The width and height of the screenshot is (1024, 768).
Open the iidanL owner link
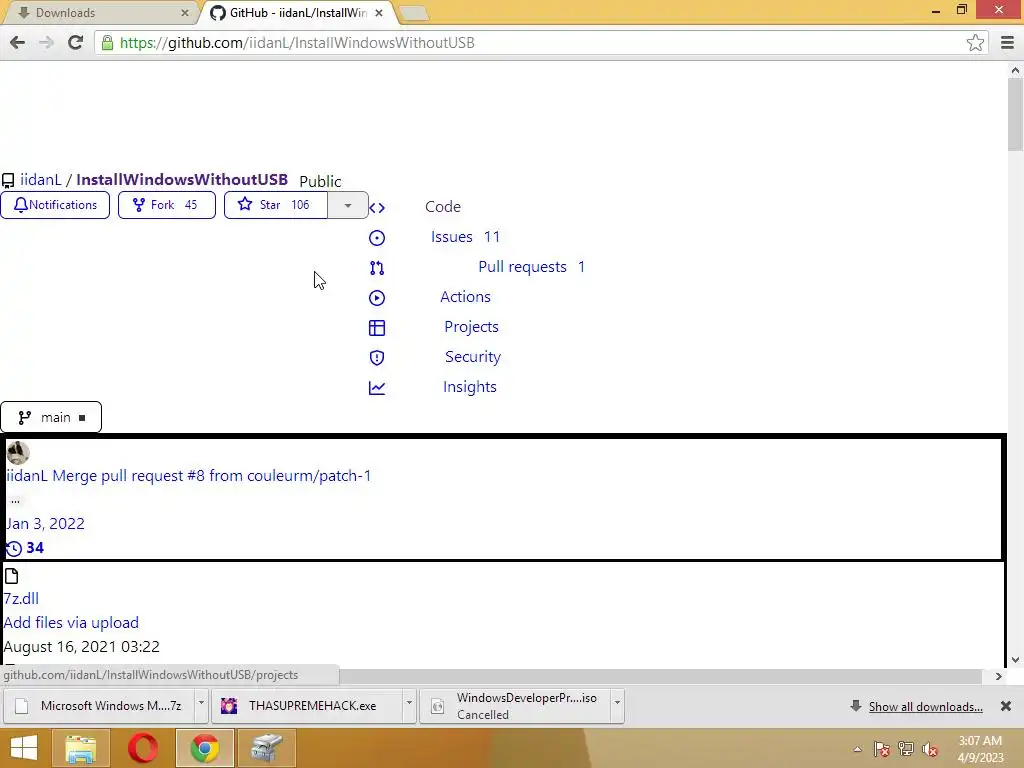coord(40,180)
